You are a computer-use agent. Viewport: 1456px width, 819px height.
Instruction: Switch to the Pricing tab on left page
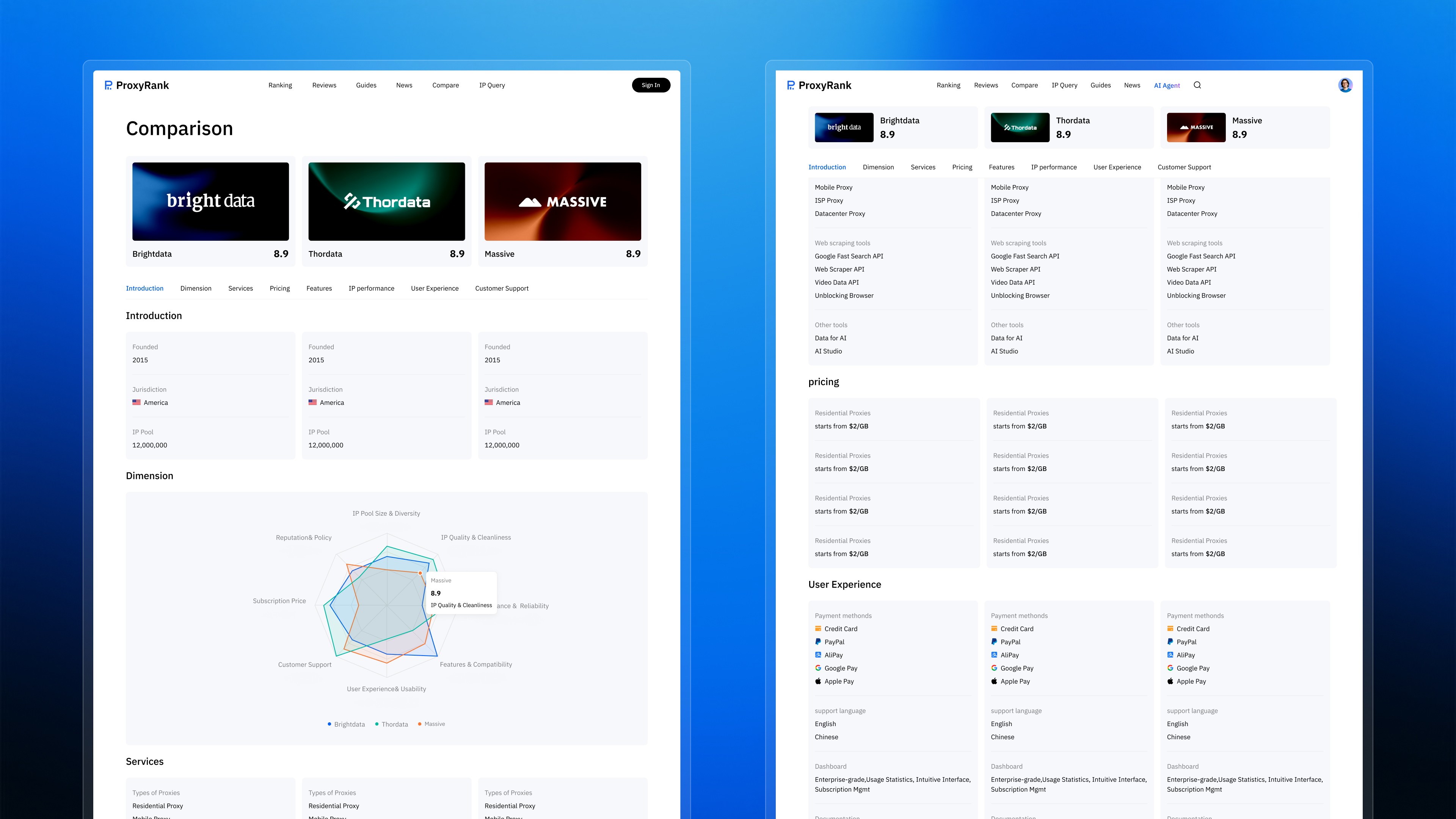click(x=279, y=288)
